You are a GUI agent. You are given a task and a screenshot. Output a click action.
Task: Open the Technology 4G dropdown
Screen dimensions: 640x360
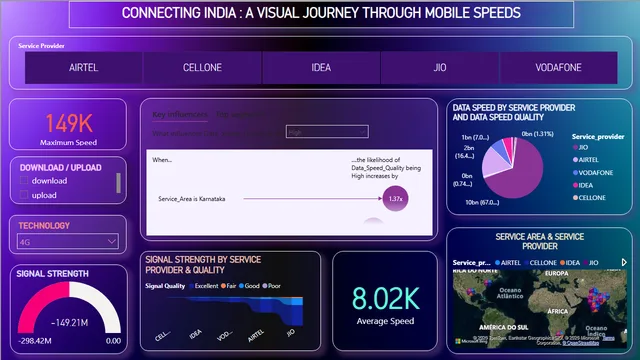68,242
